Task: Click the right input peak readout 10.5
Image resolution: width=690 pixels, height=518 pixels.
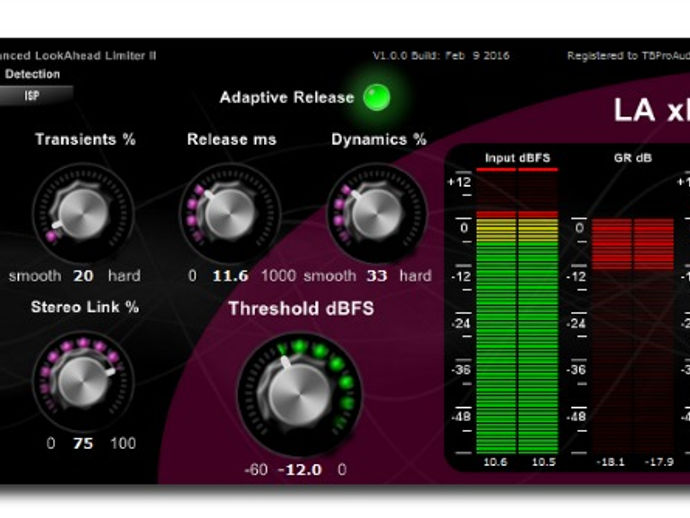Action: [543, 462]
